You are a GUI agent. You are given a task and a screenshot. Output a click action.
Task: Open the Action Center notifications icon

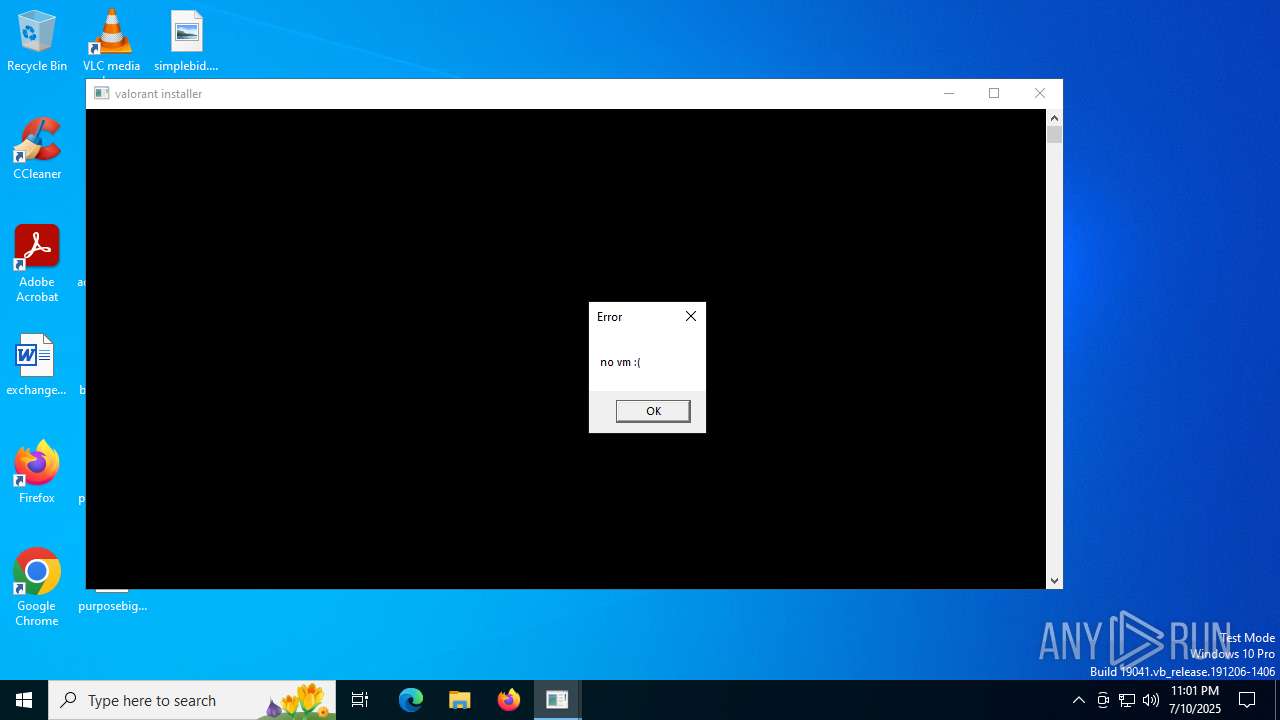coord(1247,700)
